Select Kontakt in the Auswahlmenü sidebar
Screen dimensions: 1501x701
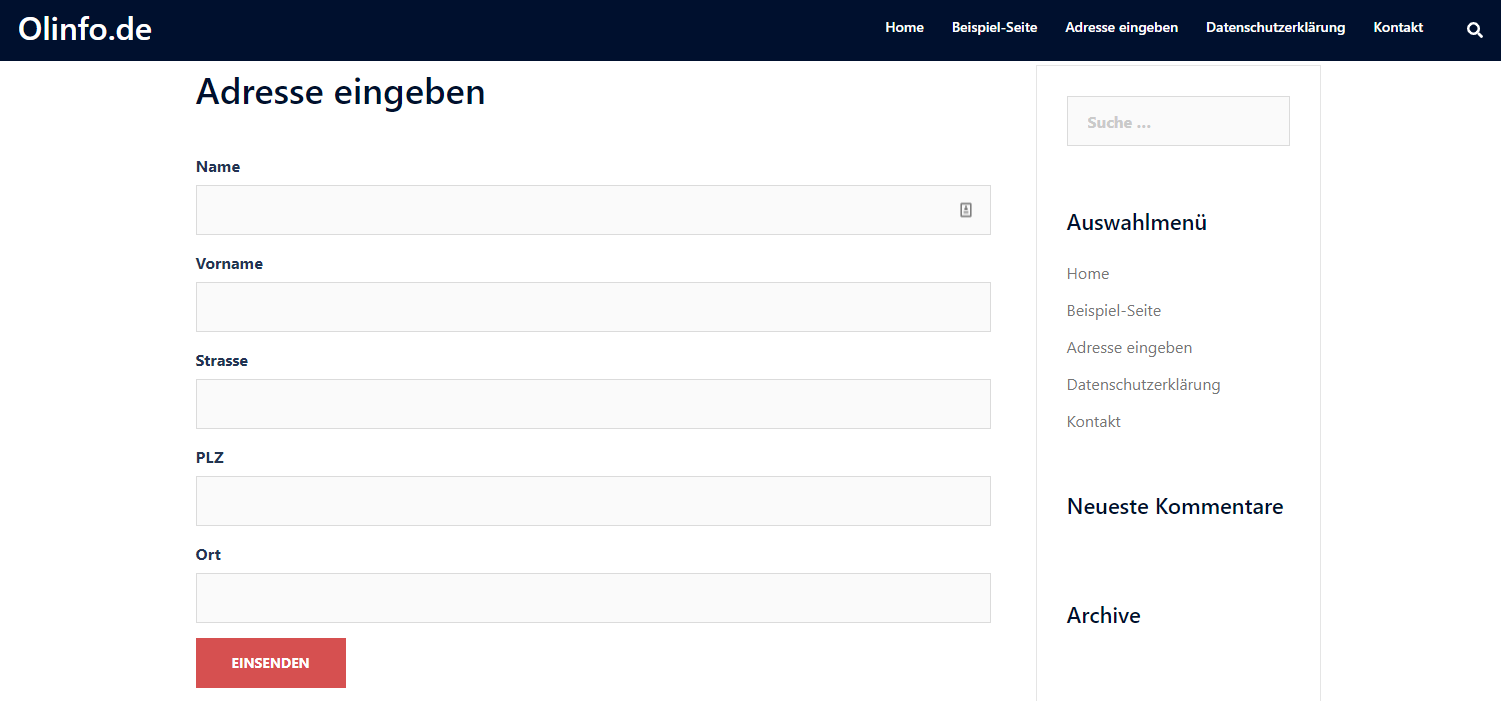[x=1094, y=422]
